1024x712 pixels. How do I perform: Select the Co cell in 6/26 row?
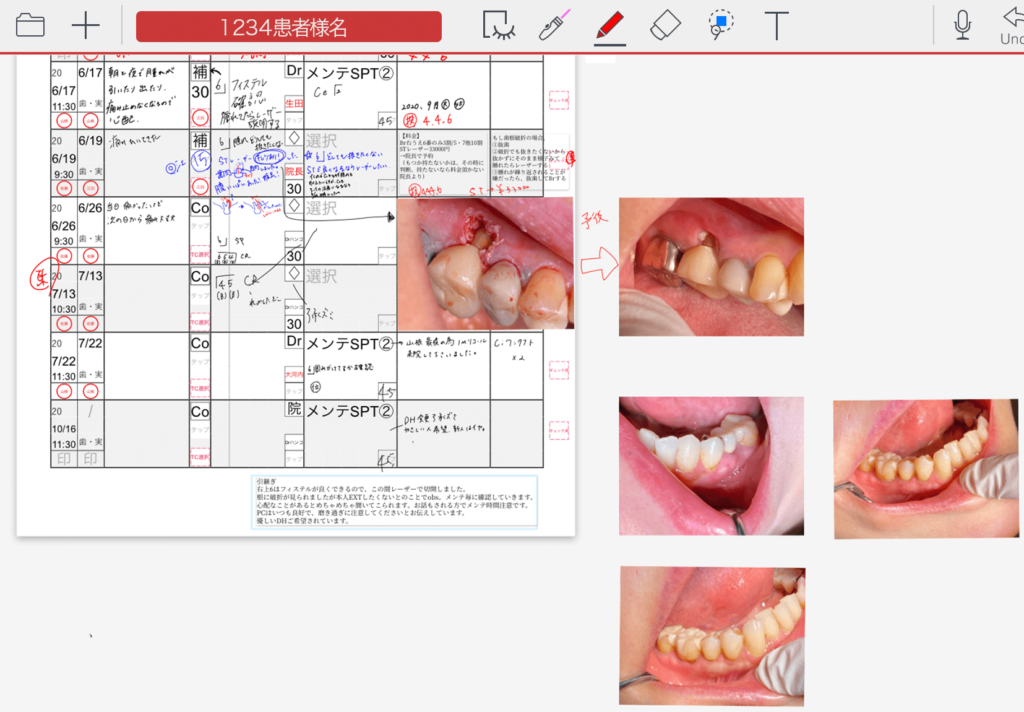coord(200,208)
